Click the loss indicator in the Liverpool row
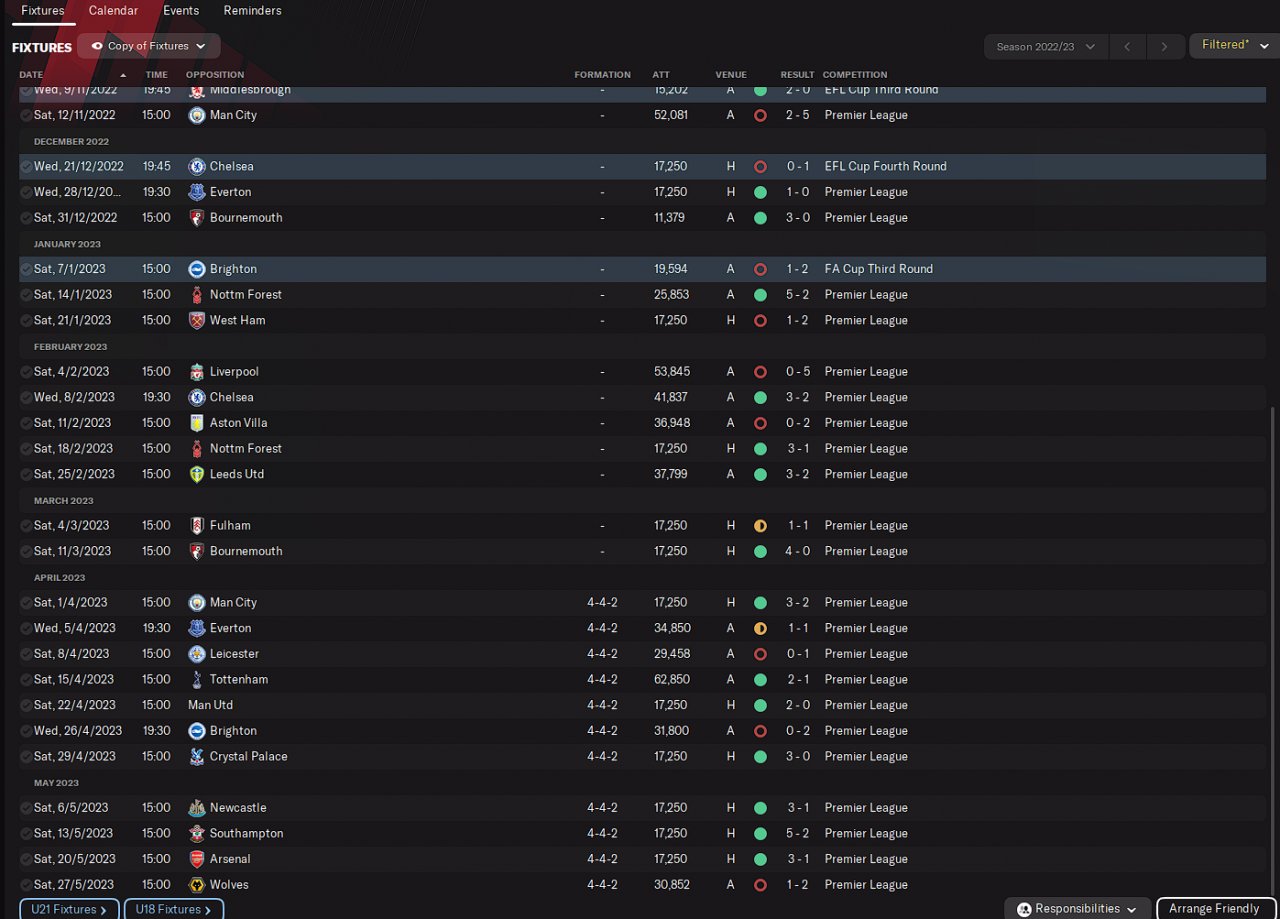The width and height of the screenshot is (1280, 919). 760,371
